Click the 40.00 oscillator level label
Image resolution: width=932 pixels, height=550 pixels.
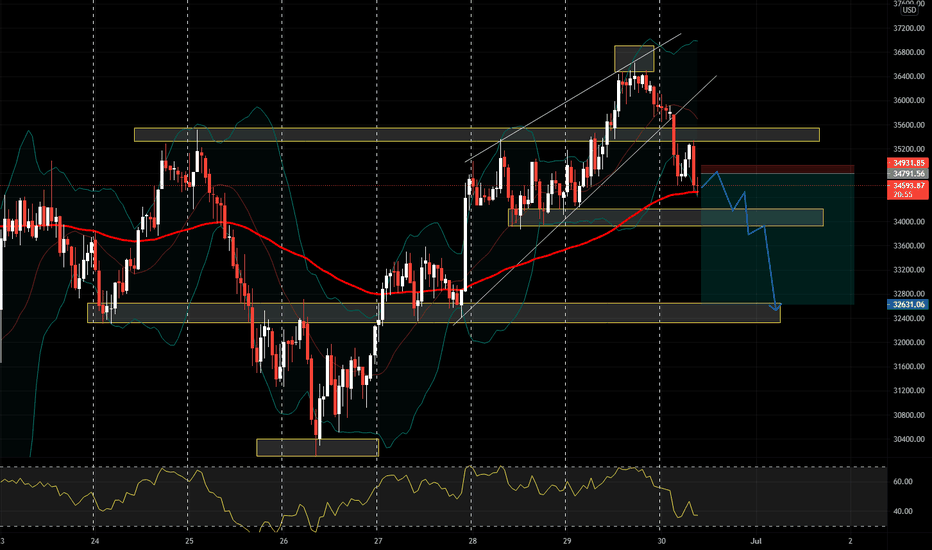903,511
